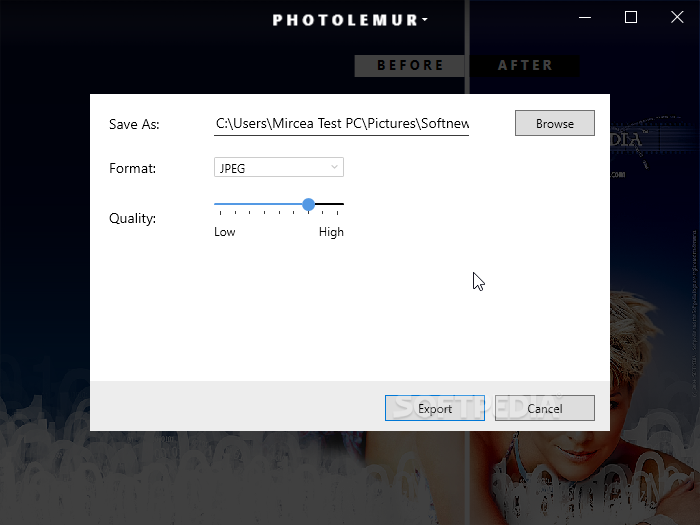This screenshot has height=525, width=700.
Task: Open the small arrow beside PHOTOLEMUR title
Action: coord(425,19)
